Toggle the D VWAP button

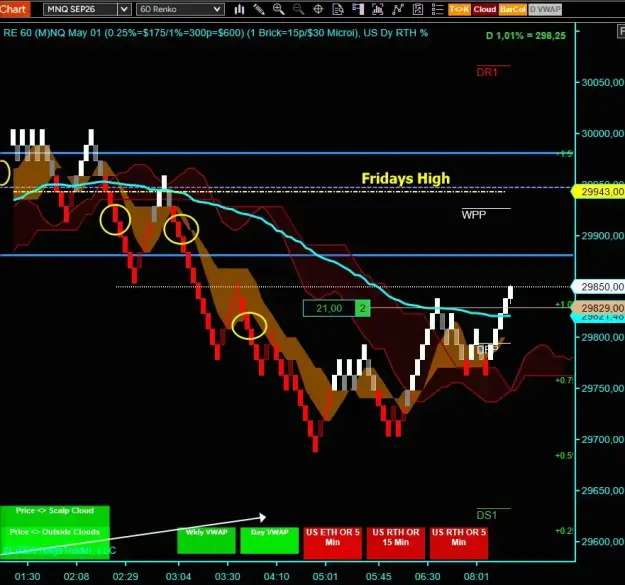point(545,9)
